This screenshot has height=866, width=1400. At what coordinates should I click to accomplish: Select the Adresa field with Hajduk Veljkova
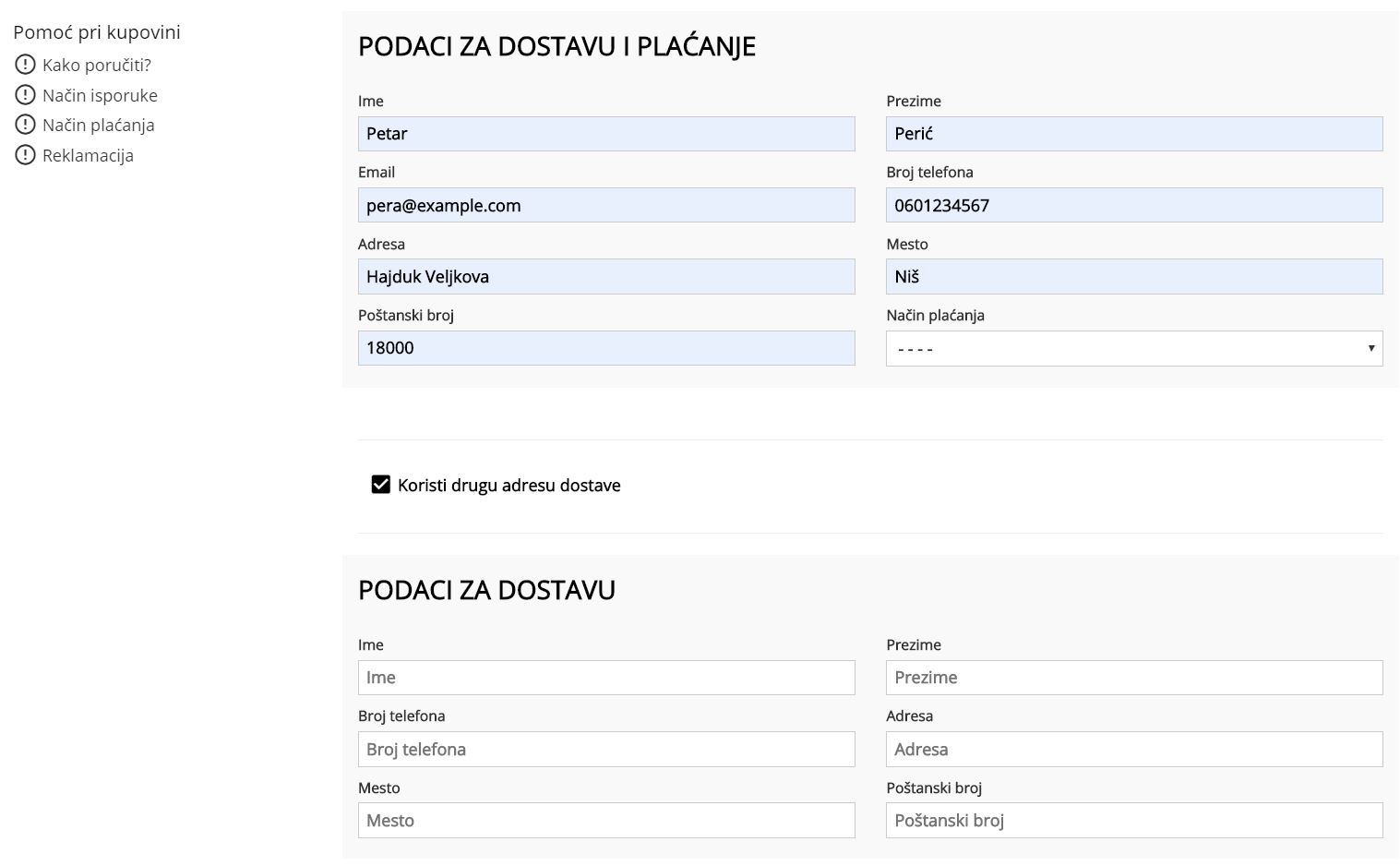tap(605, 277)
